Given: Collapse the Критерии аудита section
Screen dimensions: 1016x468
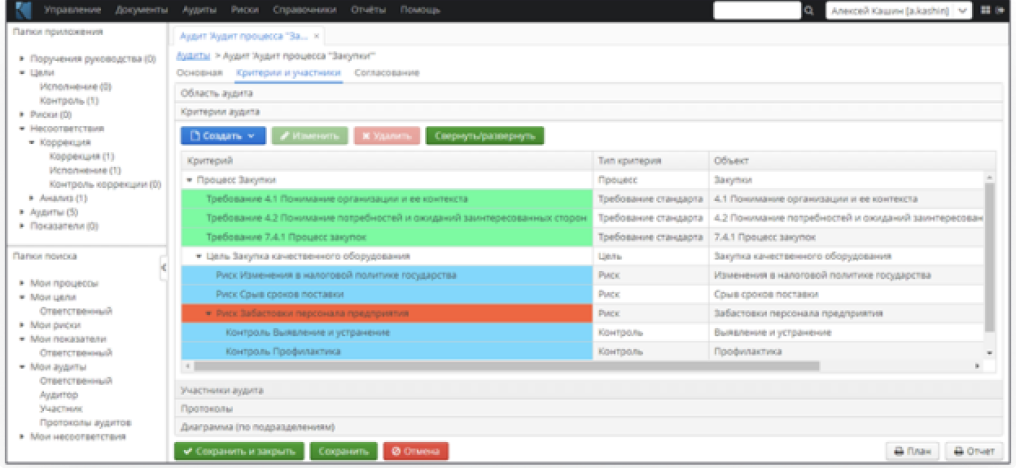Looking at the screenshot, I should (588, 111).
